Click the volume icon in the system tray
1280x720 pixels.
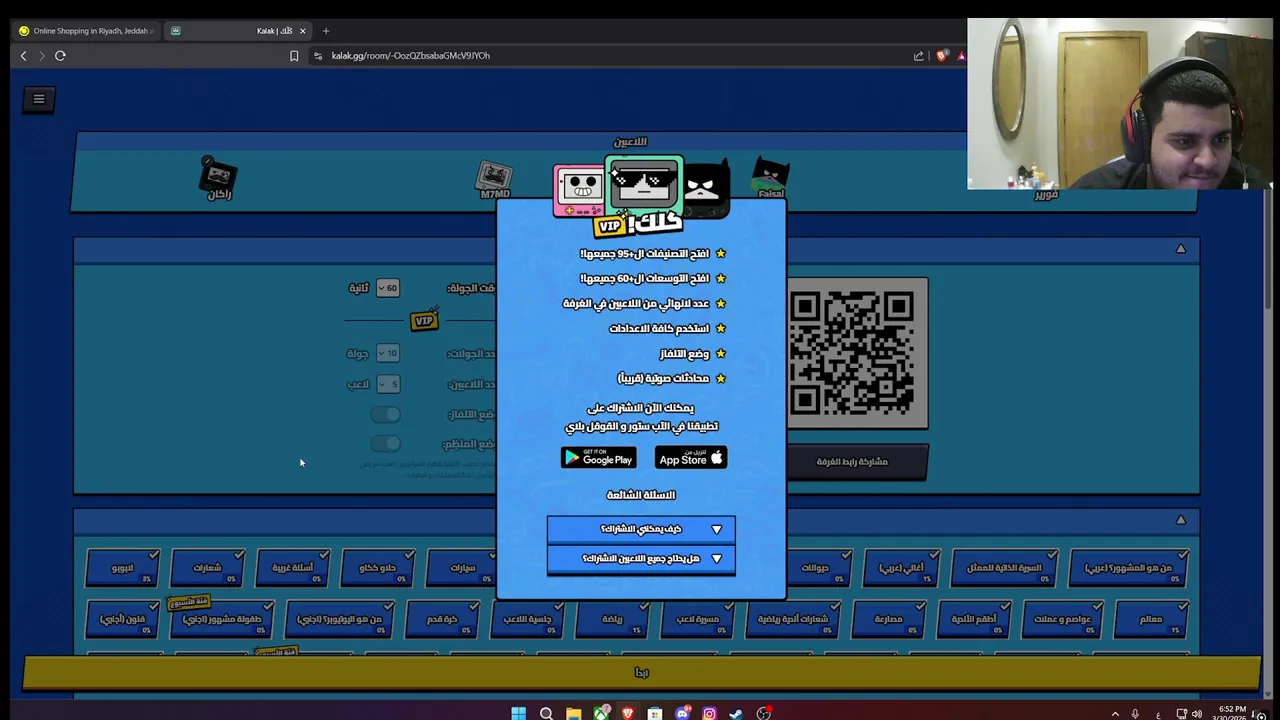click(x=1197, y=714)
